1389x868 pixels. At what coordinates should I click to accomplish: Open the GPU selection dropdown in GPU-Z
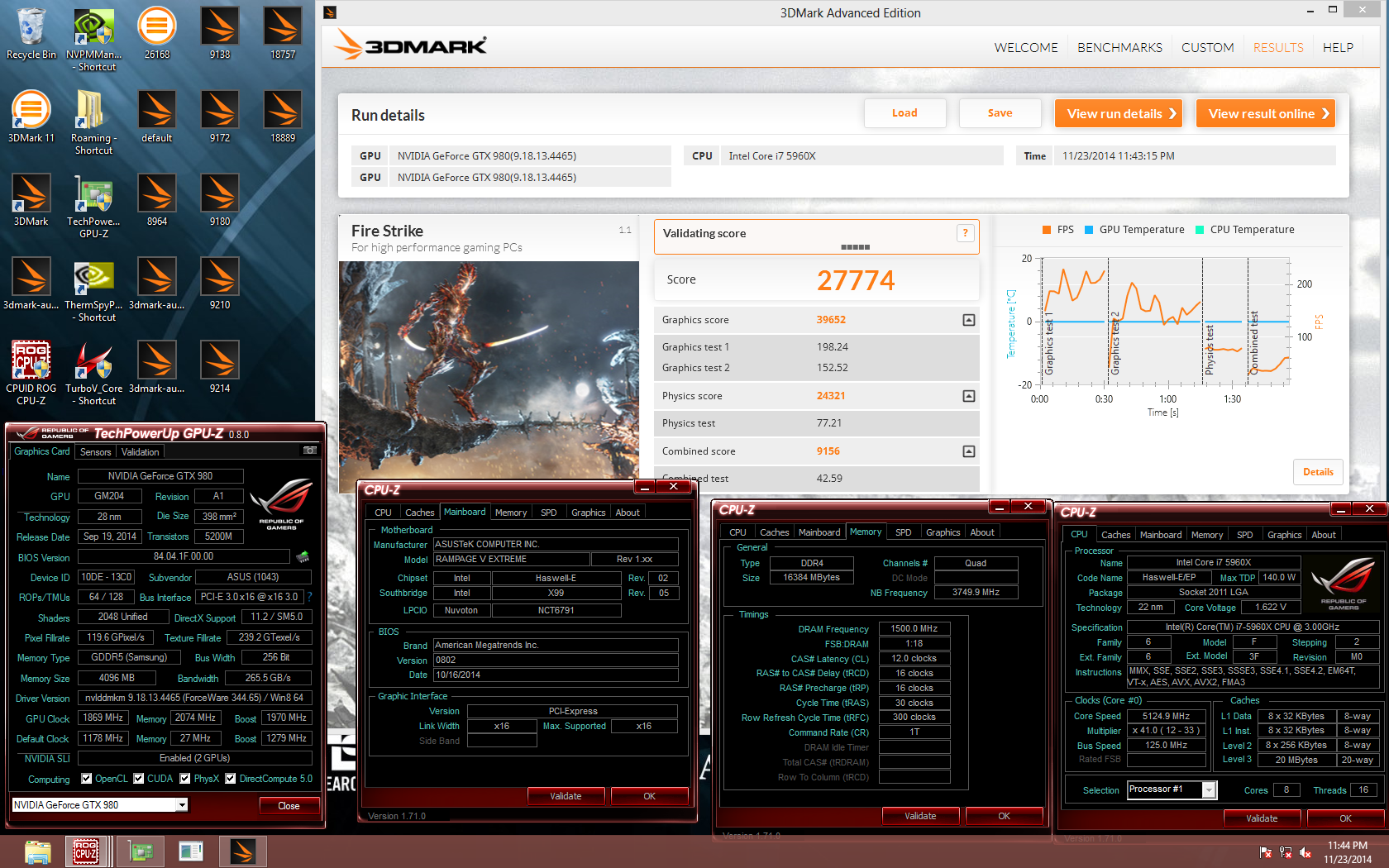click(x=183, y=805)
